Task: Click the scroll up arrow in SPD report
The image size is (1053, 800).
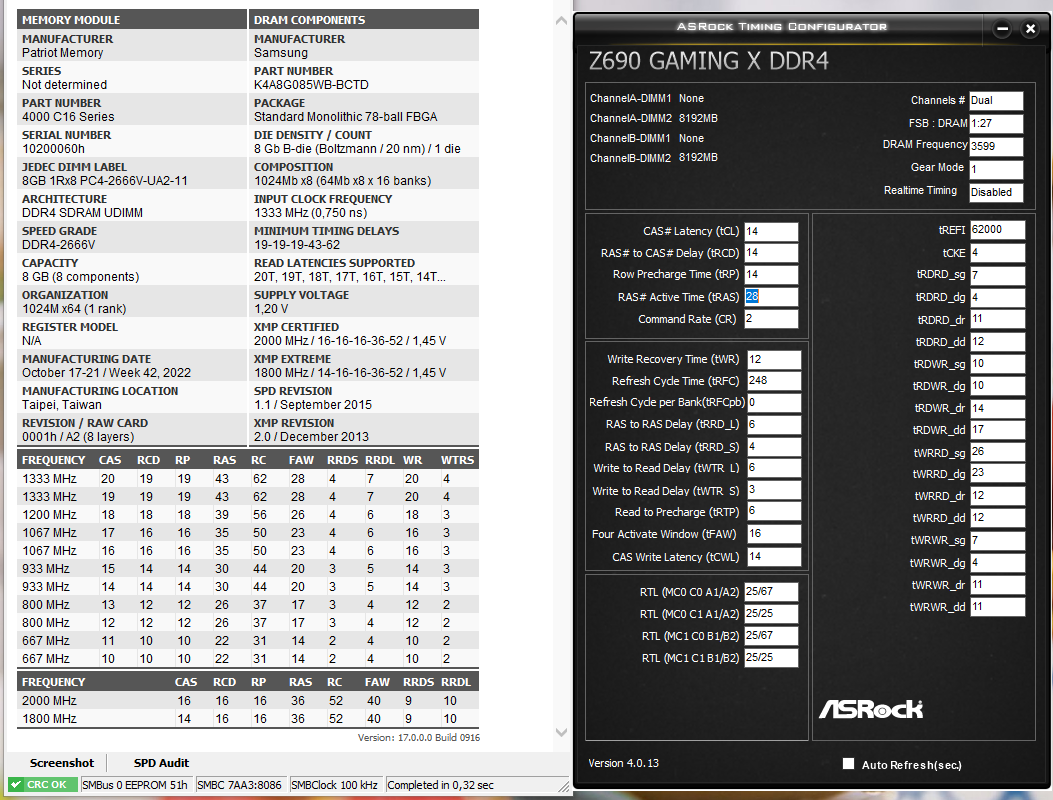Action: (561, 21)
